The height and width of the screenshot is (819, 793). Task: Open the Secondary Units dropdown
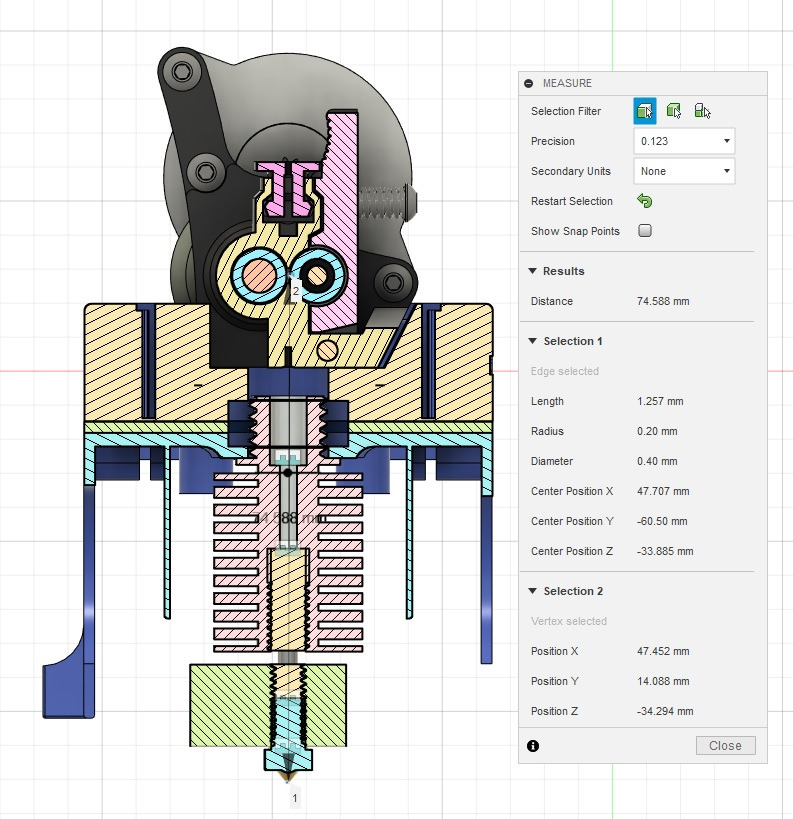tap(684, 171)
